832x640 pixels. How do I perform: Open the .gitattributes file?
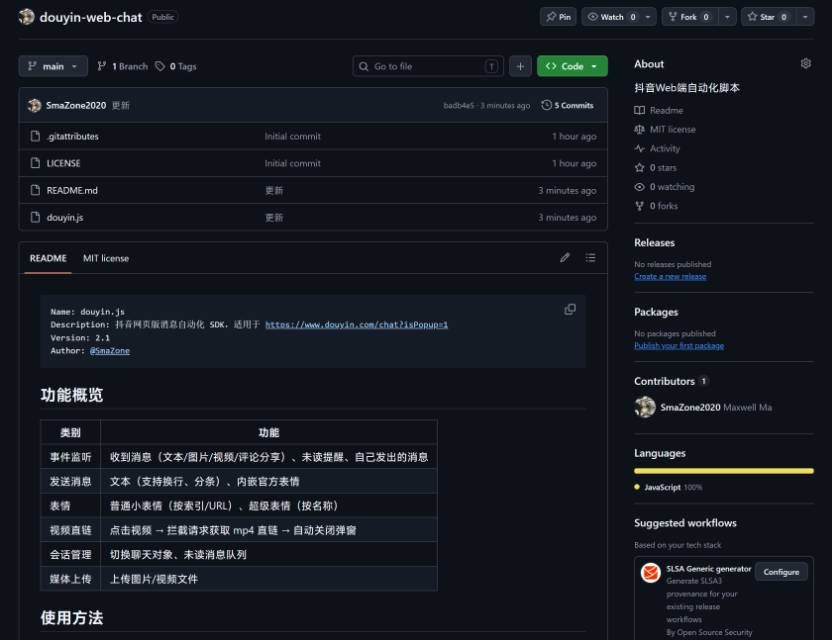point(73,136)
